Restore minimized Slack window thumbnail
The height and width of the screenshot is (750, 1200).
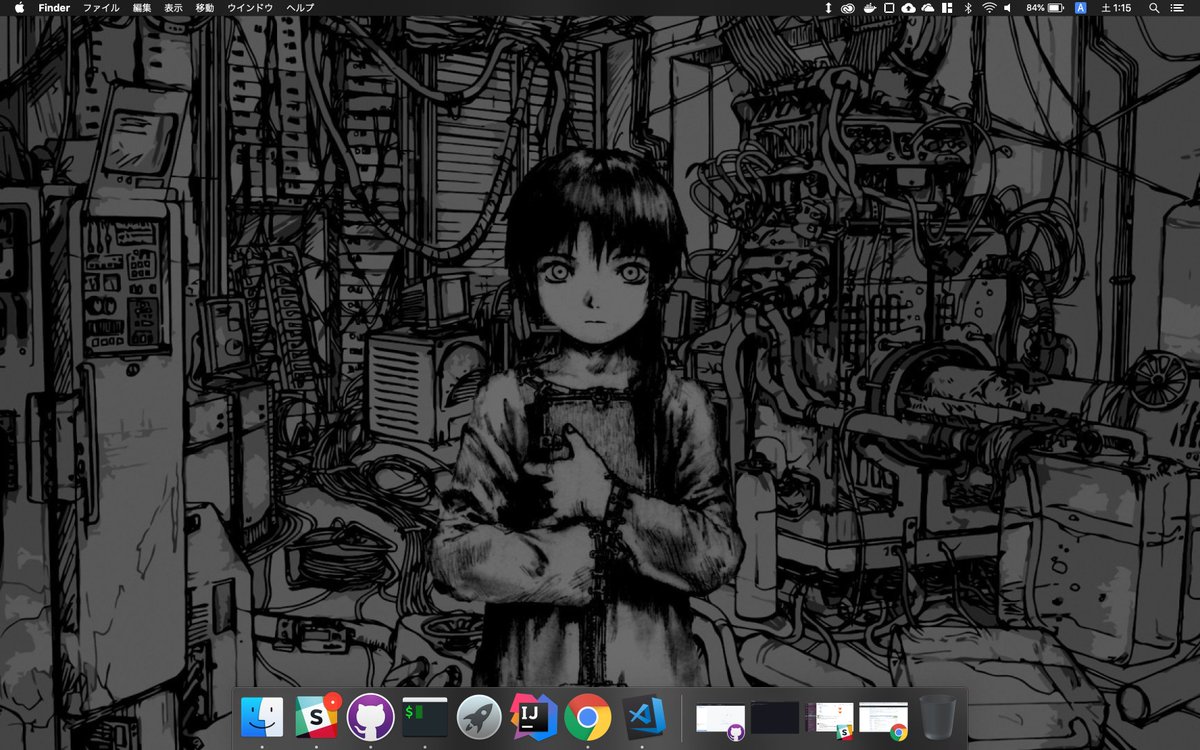(x=830, y=719)
